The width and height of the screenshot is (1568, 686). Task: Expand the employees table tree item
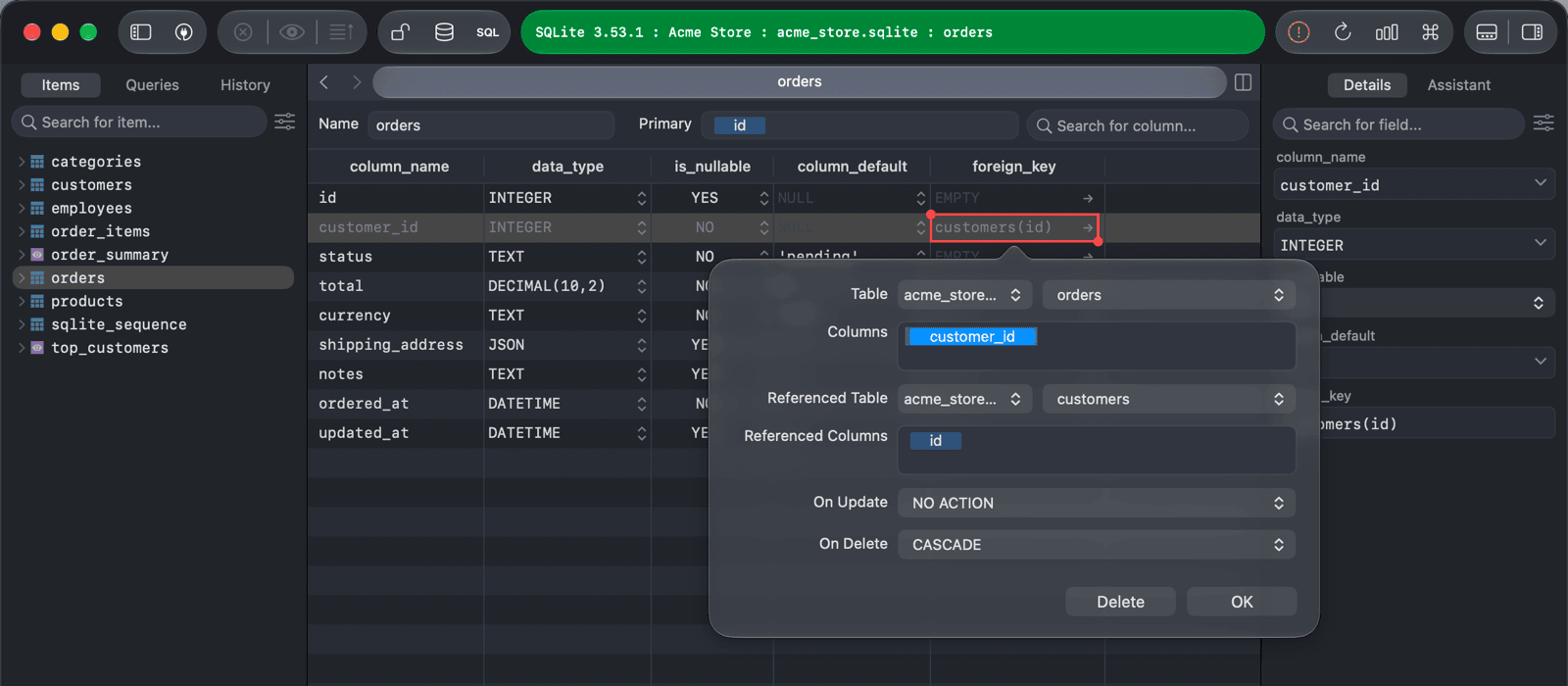click(x=22, y=209)
